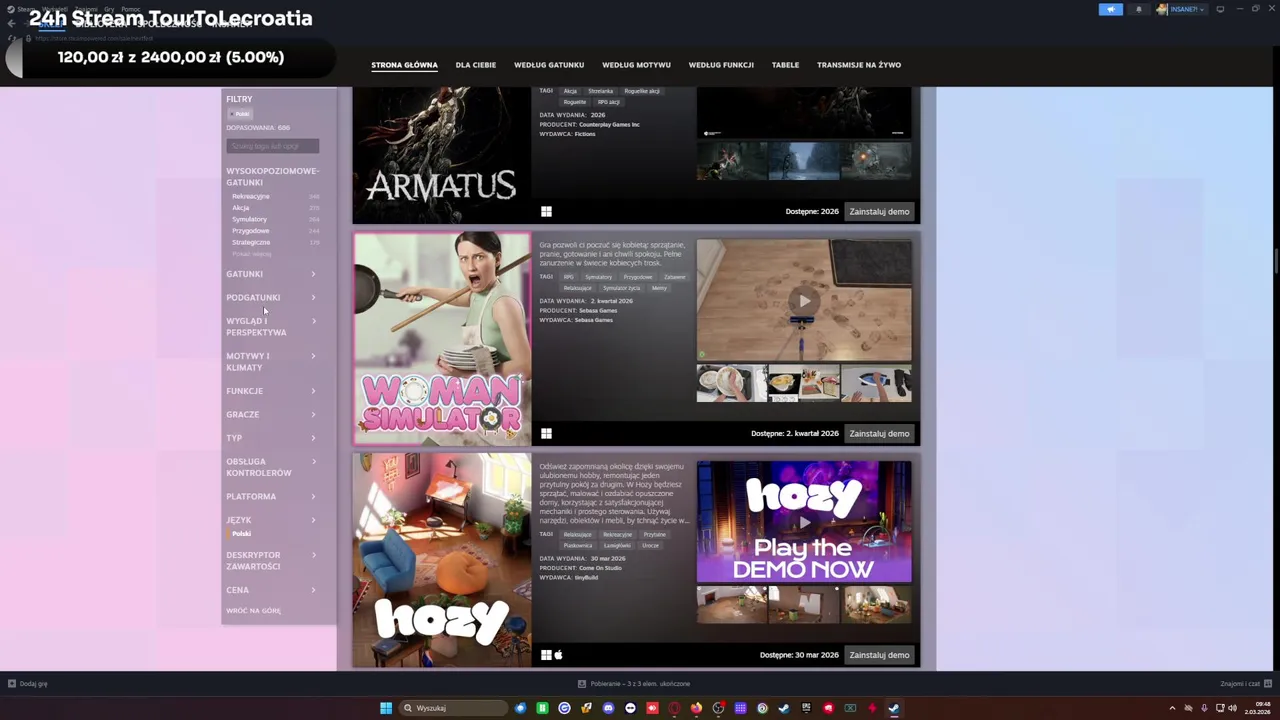Remove the Polski filter chip
Image resolution: width=1280 pixels, height=720 pixels.
tap(239, 114)
